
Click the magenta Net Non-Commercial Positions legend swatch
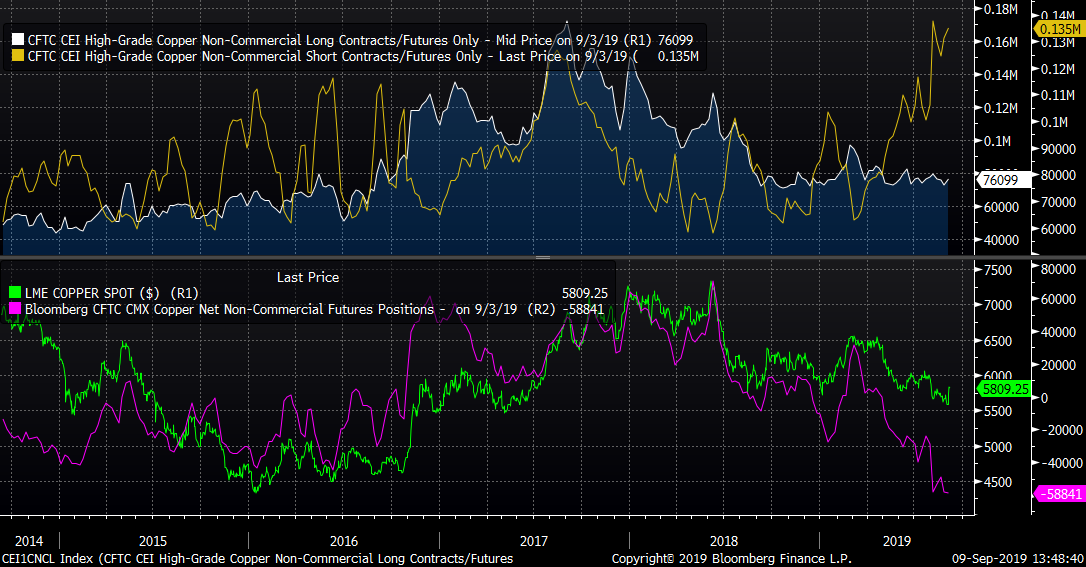pyautogui.click(x=15, y=309)
